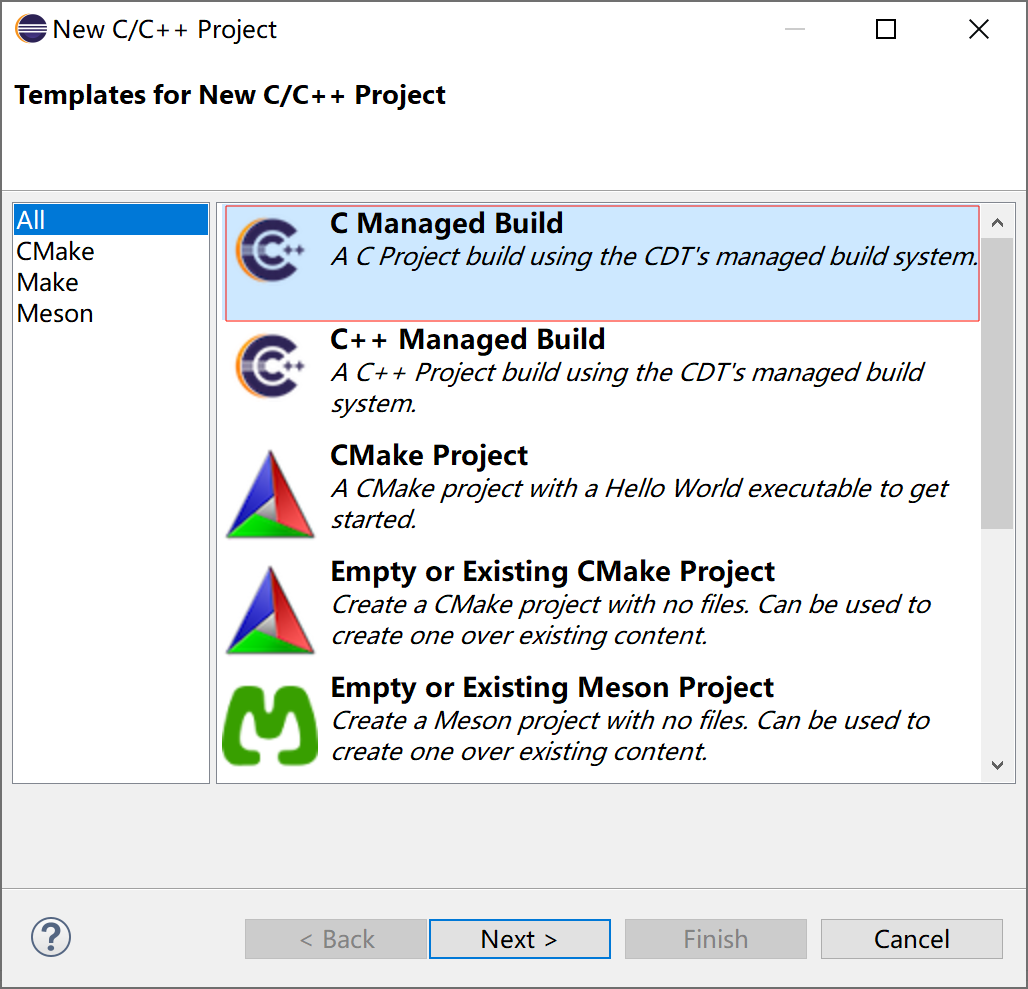Filter templates by CMake category

[x=55, y=251]
